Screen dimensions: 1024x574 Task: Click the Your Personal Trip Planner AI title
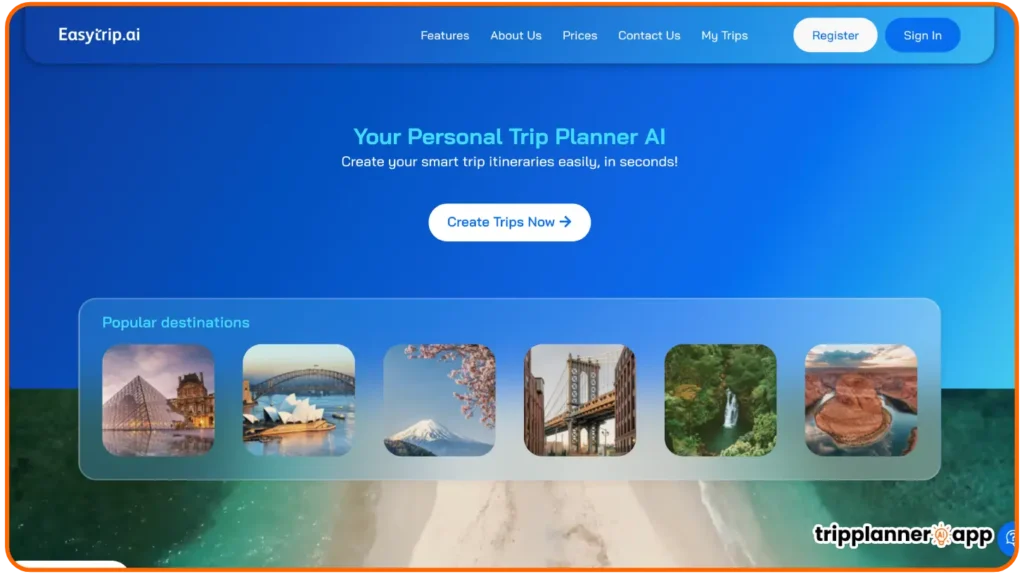[509, 136]
